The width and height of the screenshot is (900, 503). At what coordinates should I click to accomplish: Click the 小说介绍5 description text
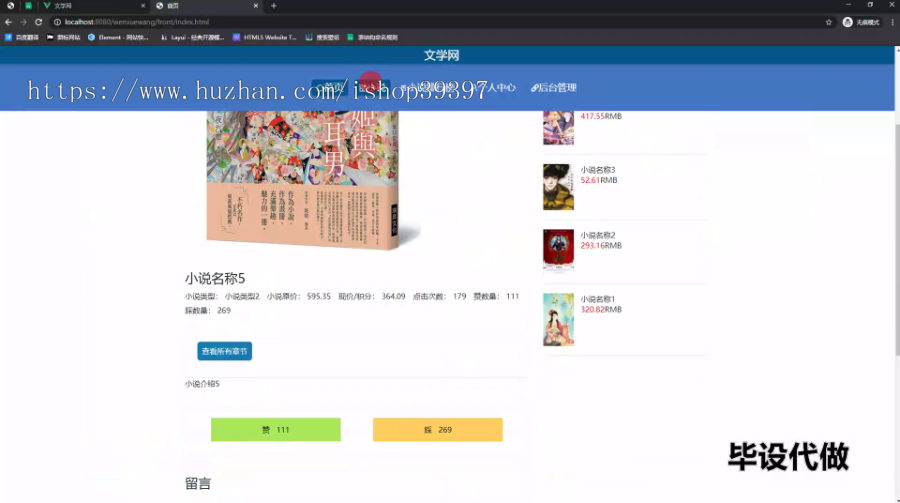pos(202,384)
